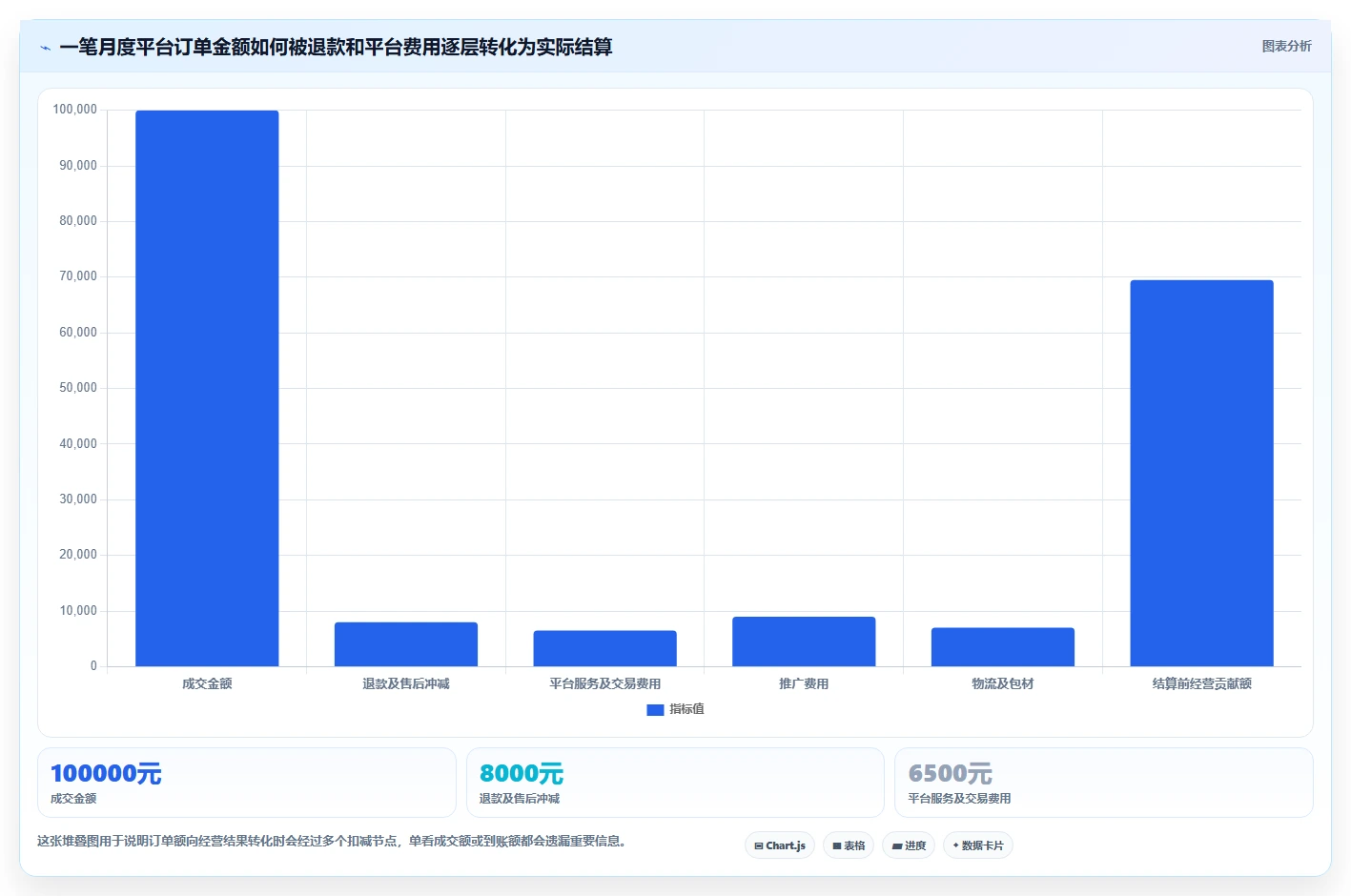Viewport: 1351px width, 896px height.
Task: Click the 成交金额 x-axis label
Action: point(207,683)
